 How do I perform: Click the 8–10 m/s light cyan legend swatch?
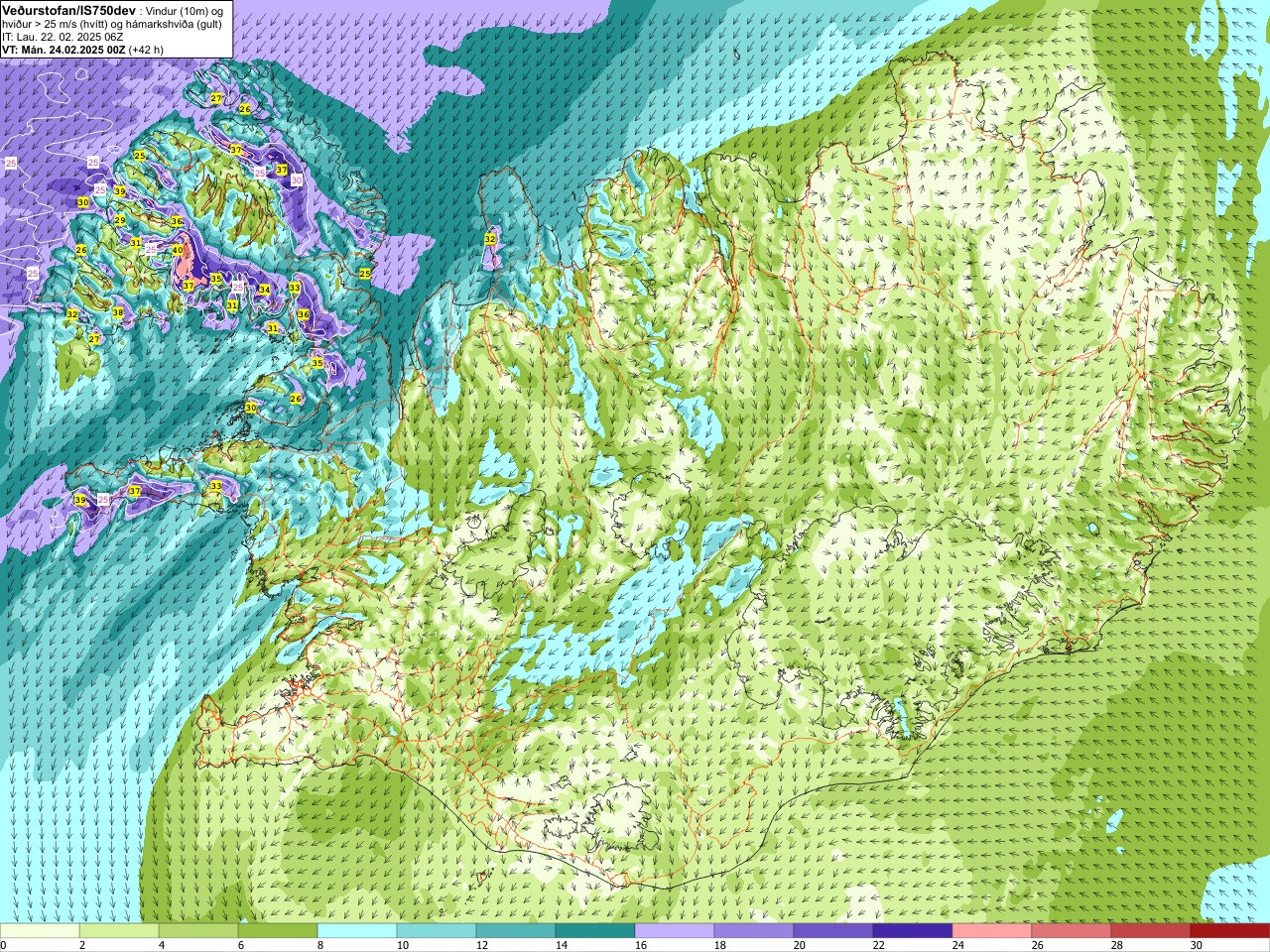[x=357, y=931]
